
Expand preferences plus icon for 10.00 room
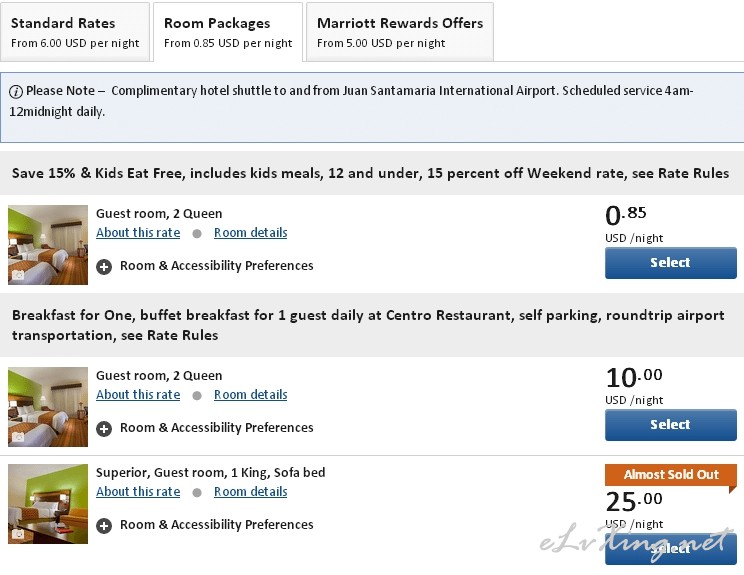pyautogui.click(x=104, y=429)
